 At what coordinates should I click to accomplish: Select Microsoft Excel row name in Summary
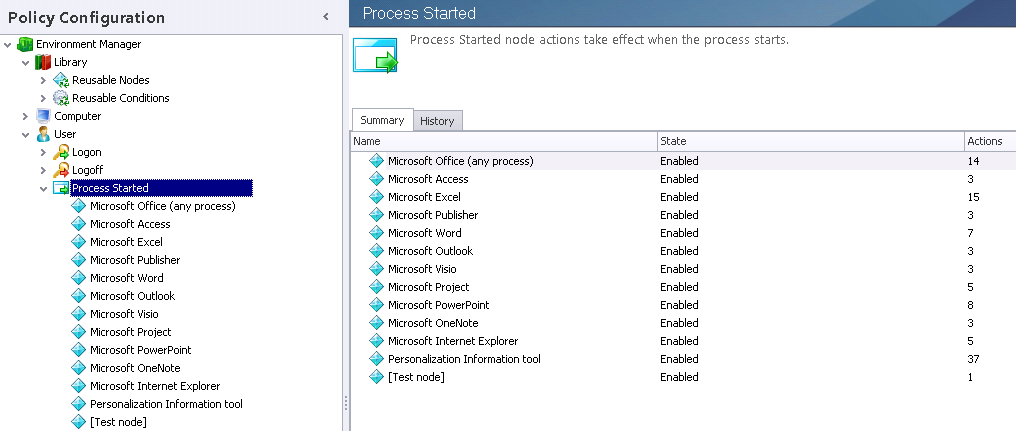click(x=424, y=197)
